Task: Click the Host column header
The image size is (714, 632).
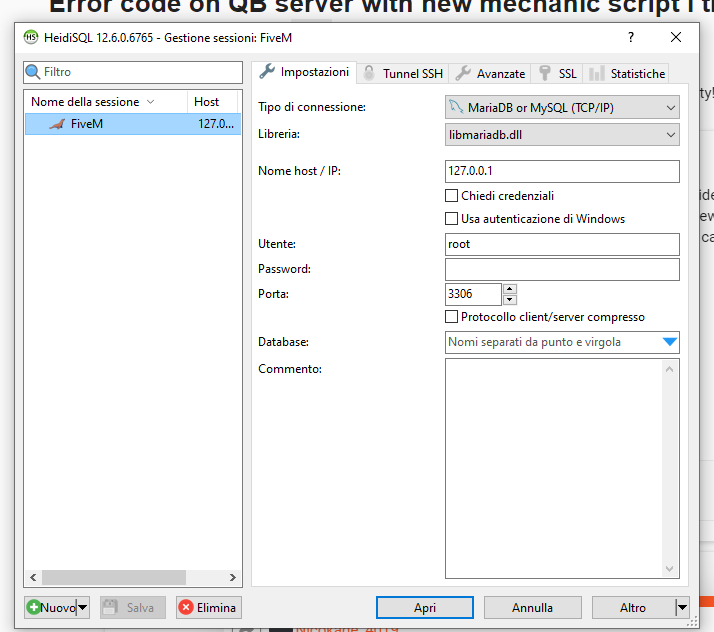Action: [212, 102]
